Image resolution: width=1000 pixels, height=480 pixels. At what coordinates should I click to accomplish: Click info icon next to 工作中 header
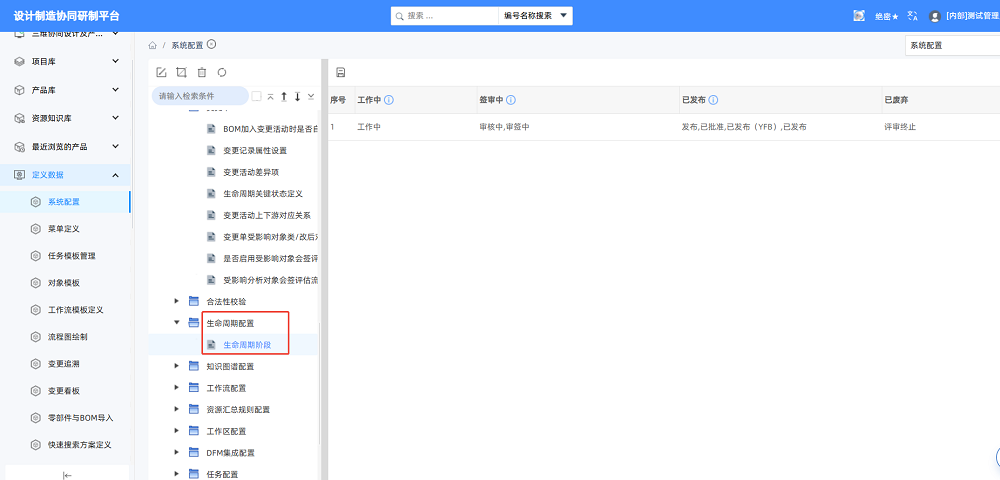click(x=389, y=100)
